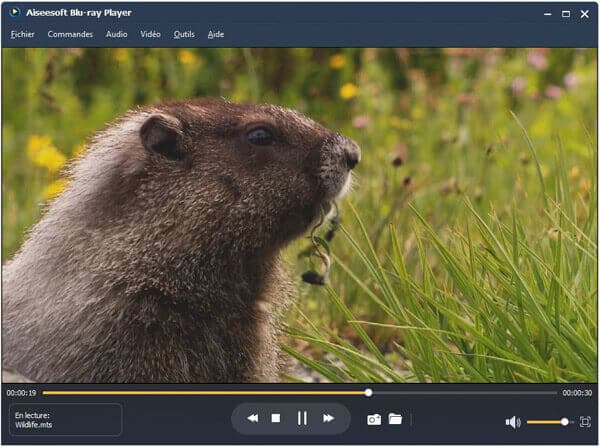
Task: Click the fast forward button
Action: tap(328, 418)
